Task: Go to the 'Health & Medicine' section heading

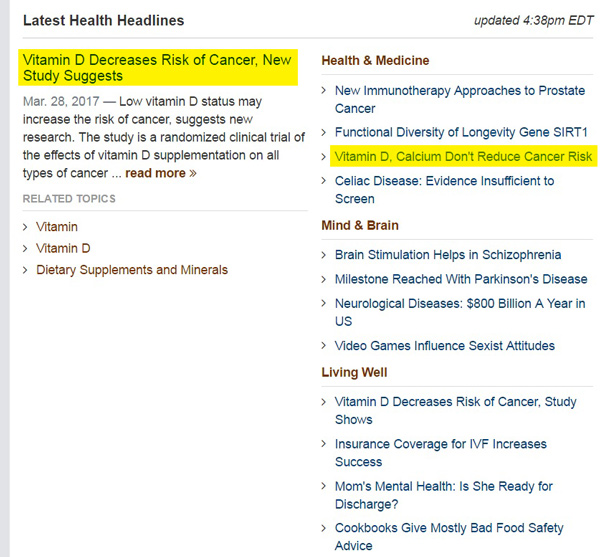Action: point(375,61)
